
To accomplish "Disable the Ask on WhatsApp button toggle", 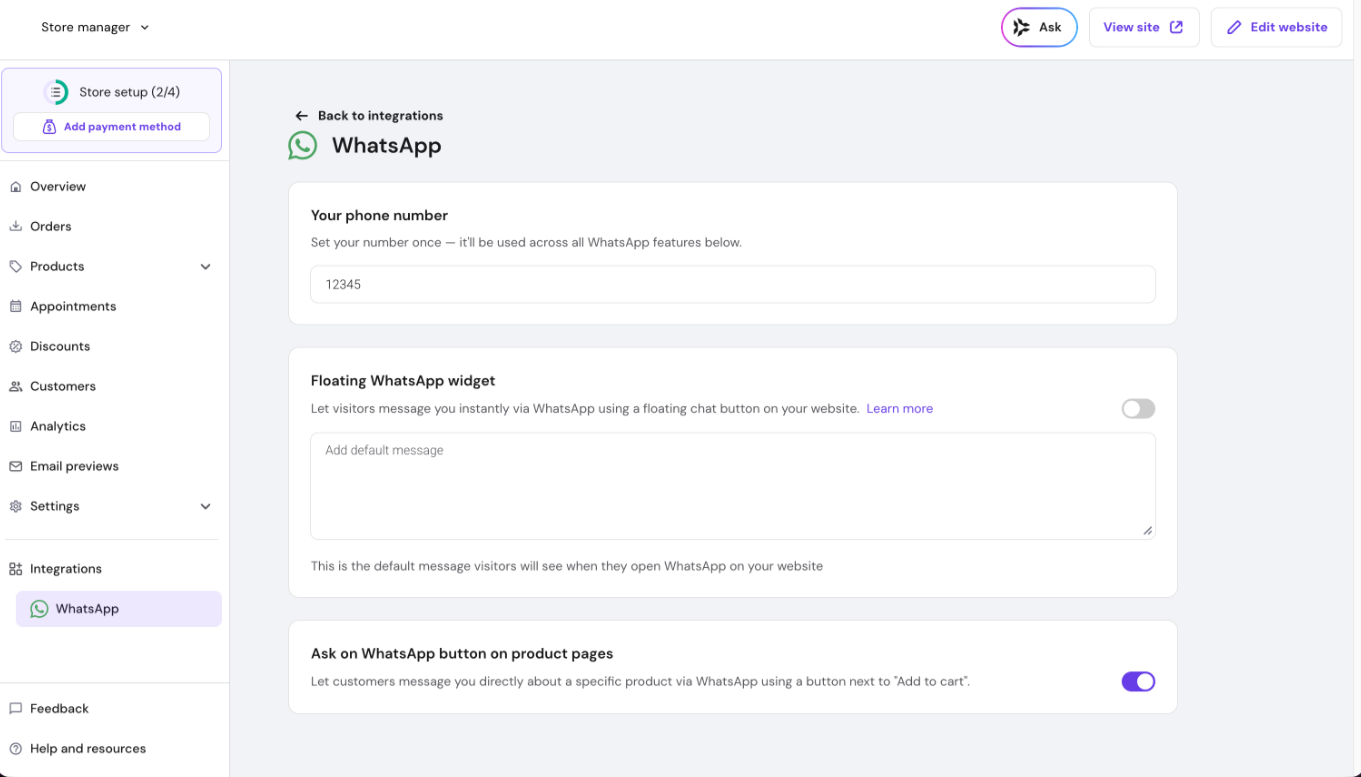I will tap(1138, 682).
